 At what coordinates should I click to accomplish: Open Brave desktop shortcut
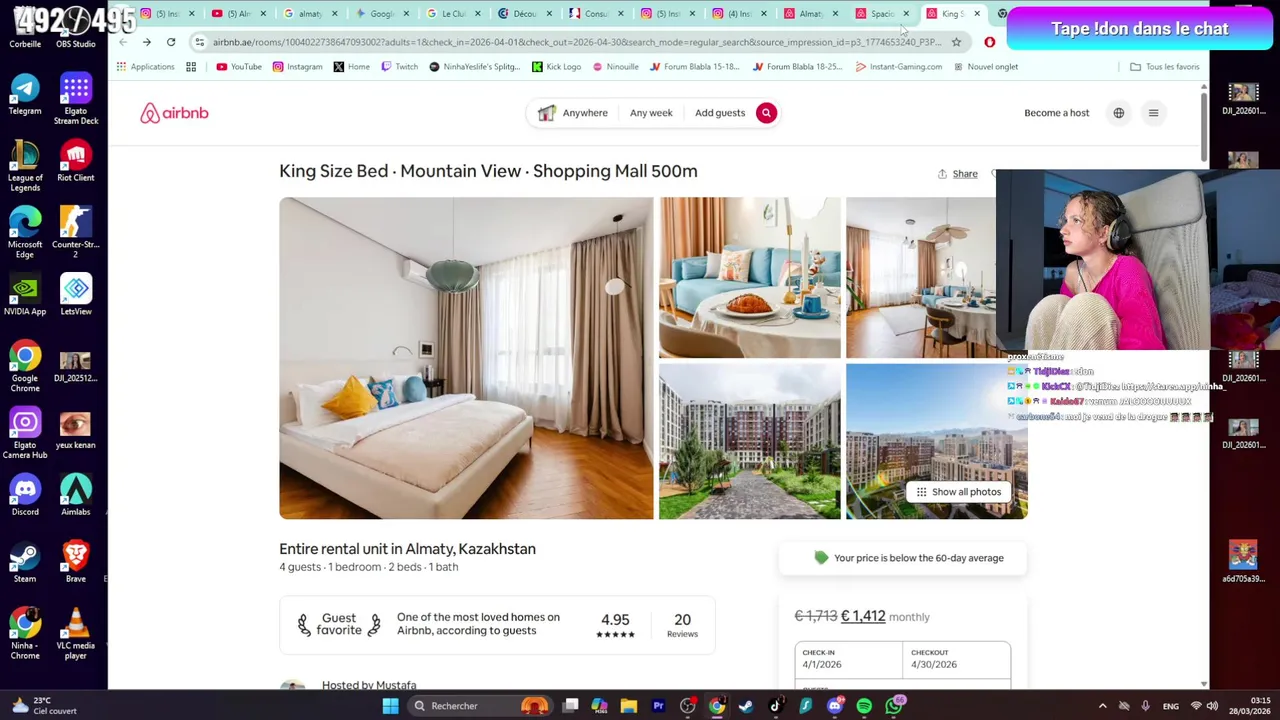76,563
